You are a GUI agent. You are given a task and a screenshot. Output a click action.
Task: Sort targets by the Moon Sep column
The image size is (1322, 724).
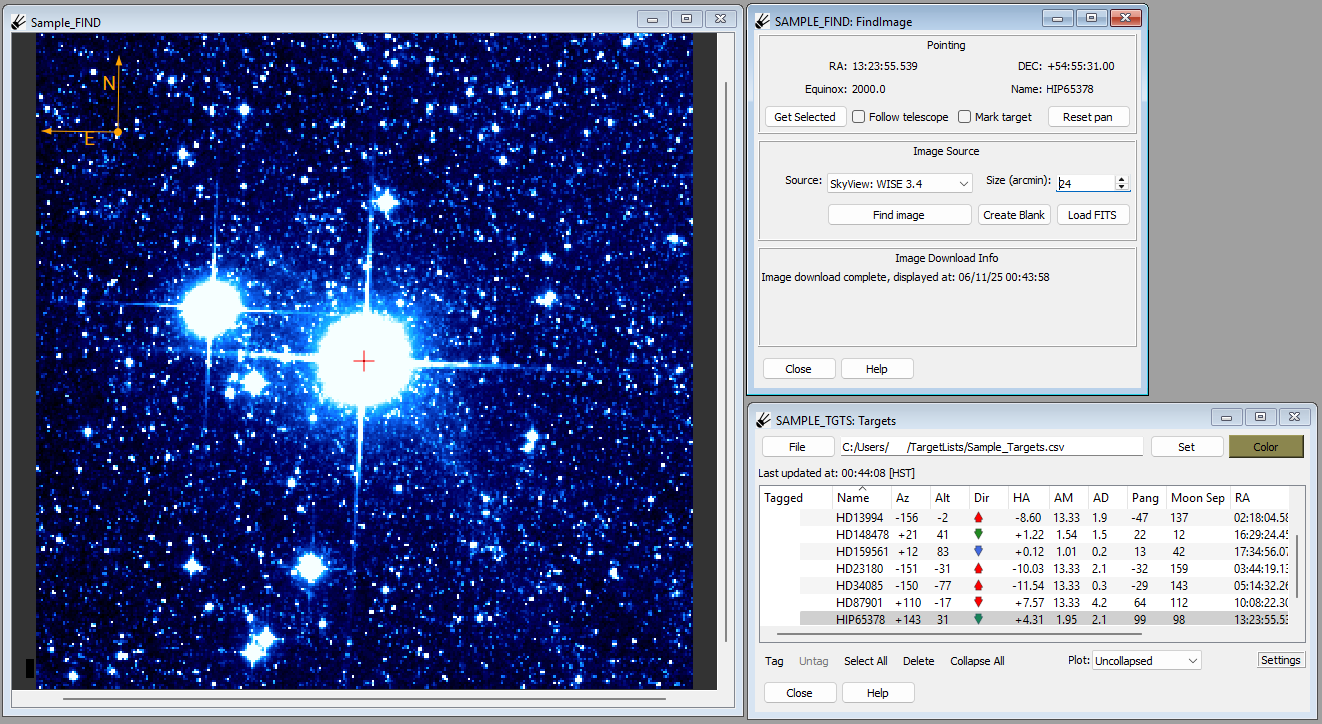pos(1198,497)
